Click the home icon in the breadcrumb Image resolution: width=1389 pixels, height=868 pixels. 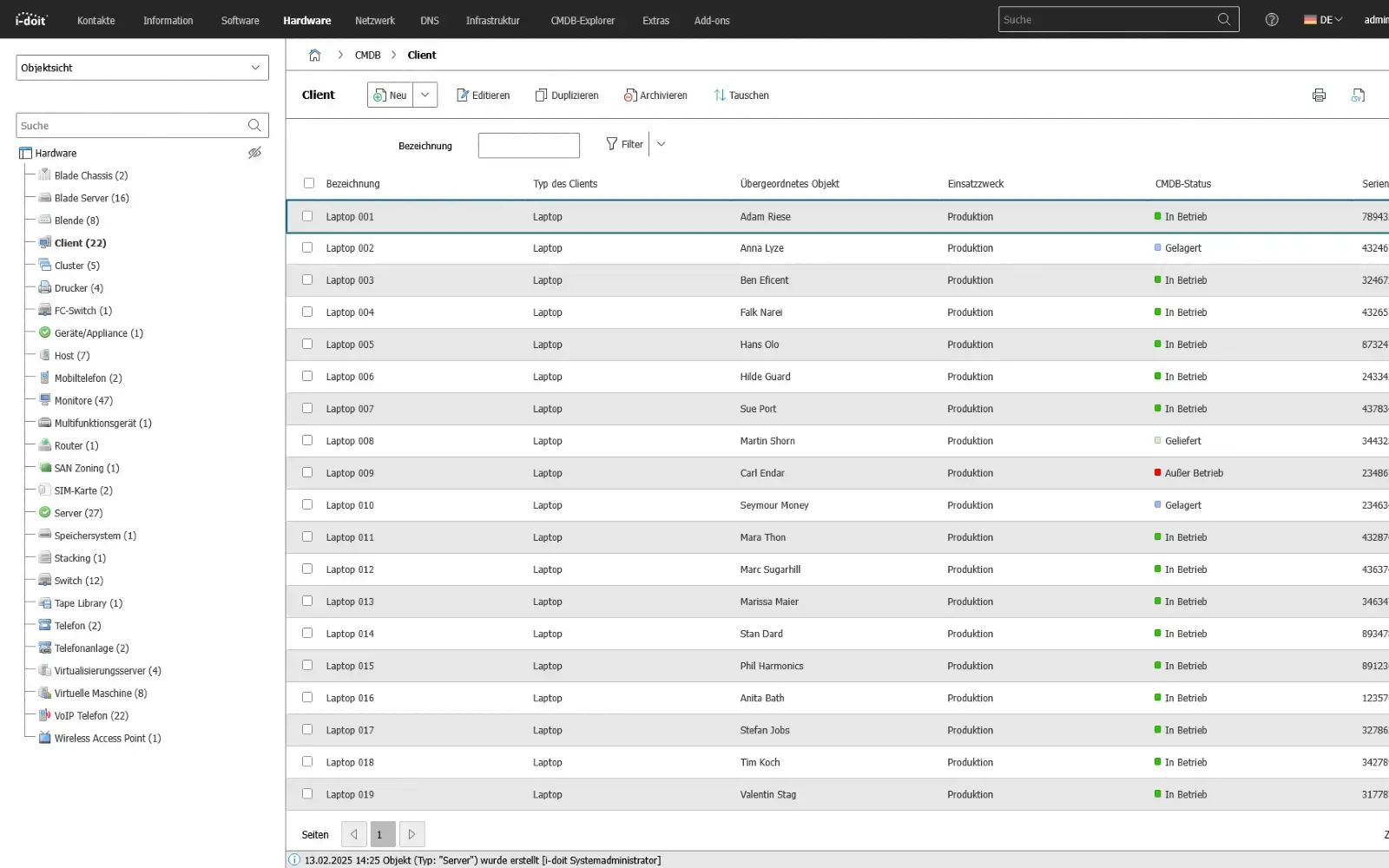click(x=314, y=54)
